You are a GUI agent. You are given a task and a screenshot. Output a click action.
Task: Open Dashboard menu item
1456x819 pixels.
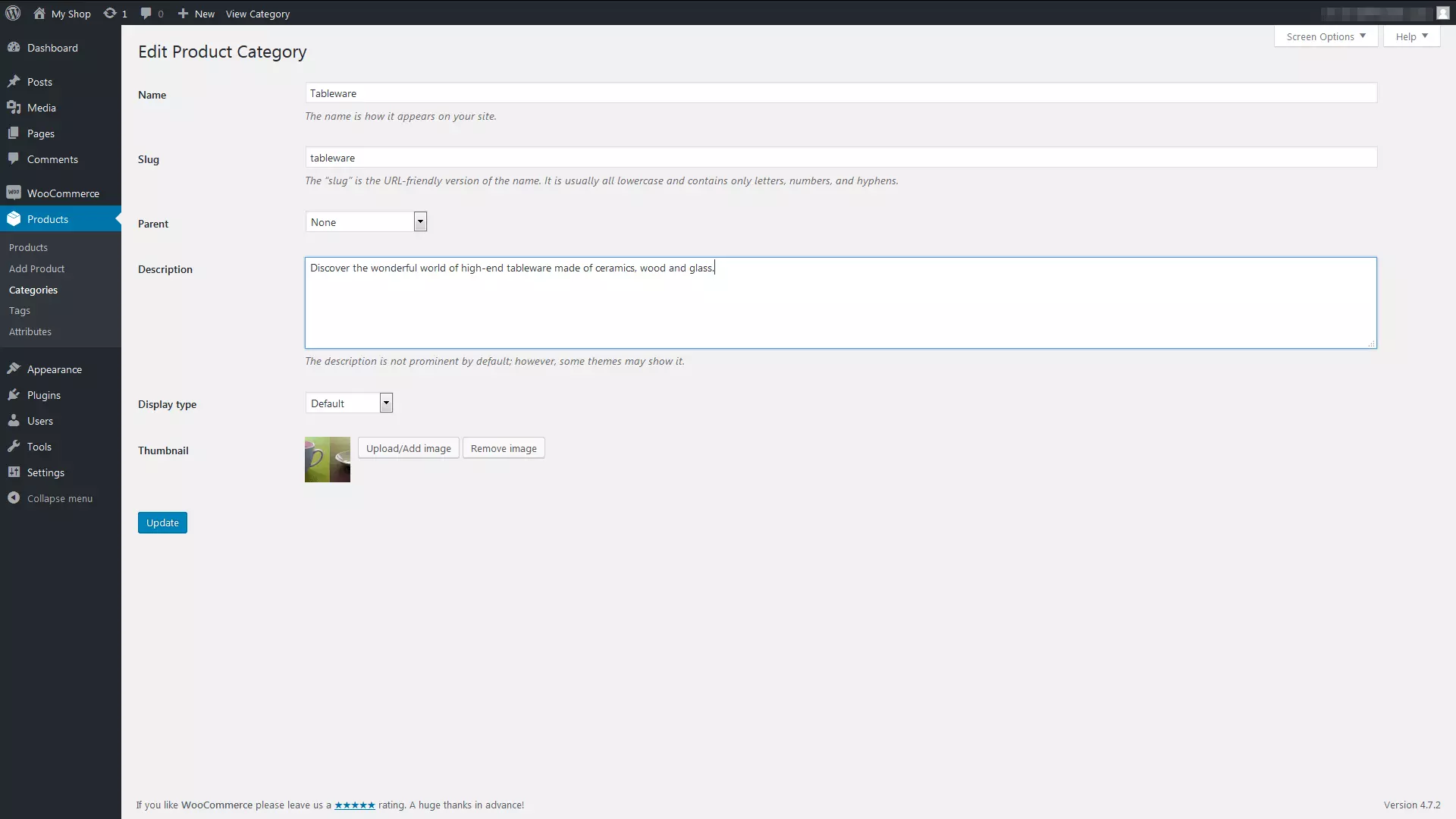tap(61, 48)
